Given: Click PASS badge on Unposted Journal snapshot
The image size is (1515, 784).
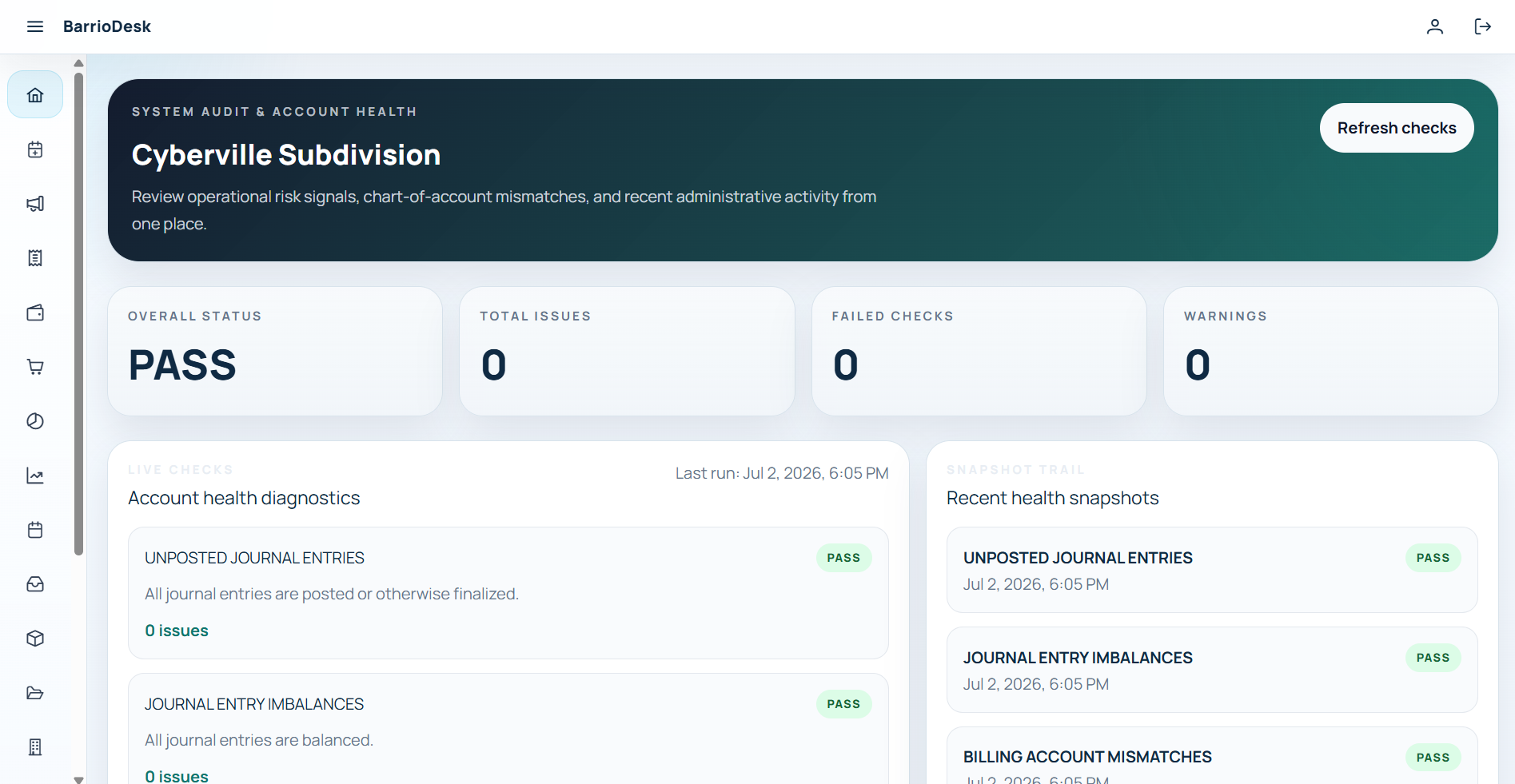Looking at the screenshot, I should (1433, 558).
